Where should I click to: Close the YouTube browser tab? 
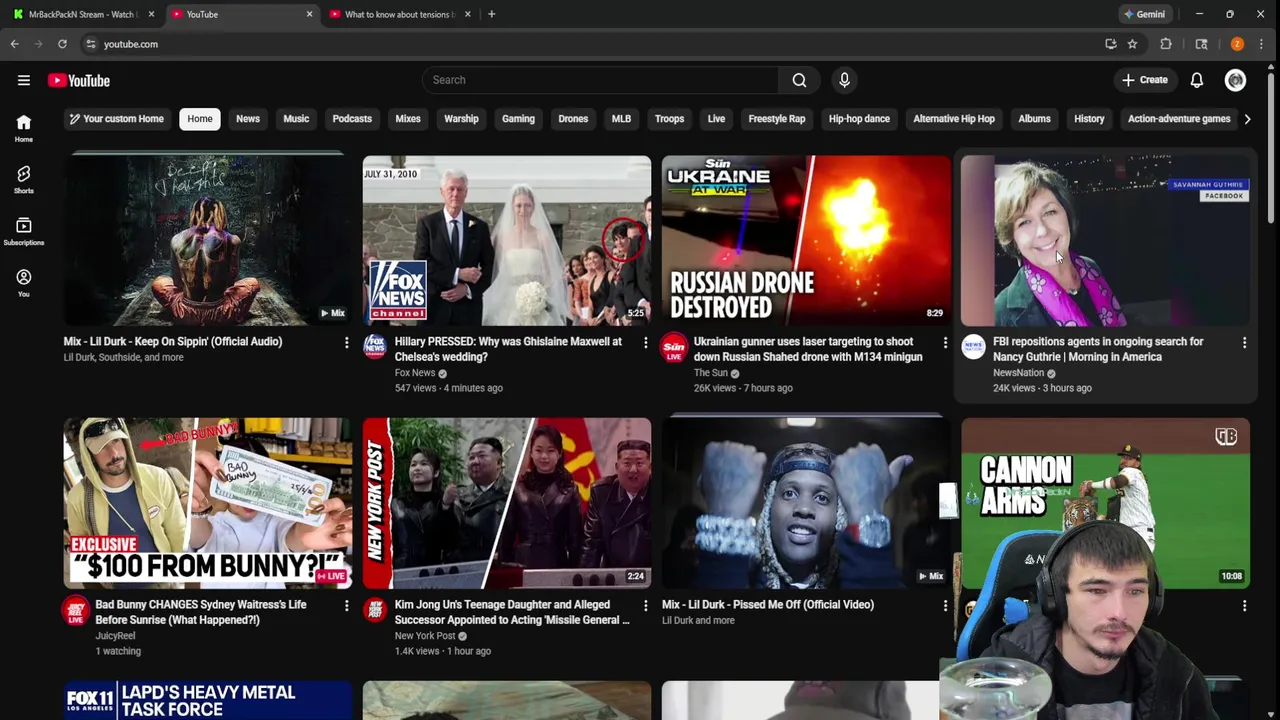pos(309,14)
